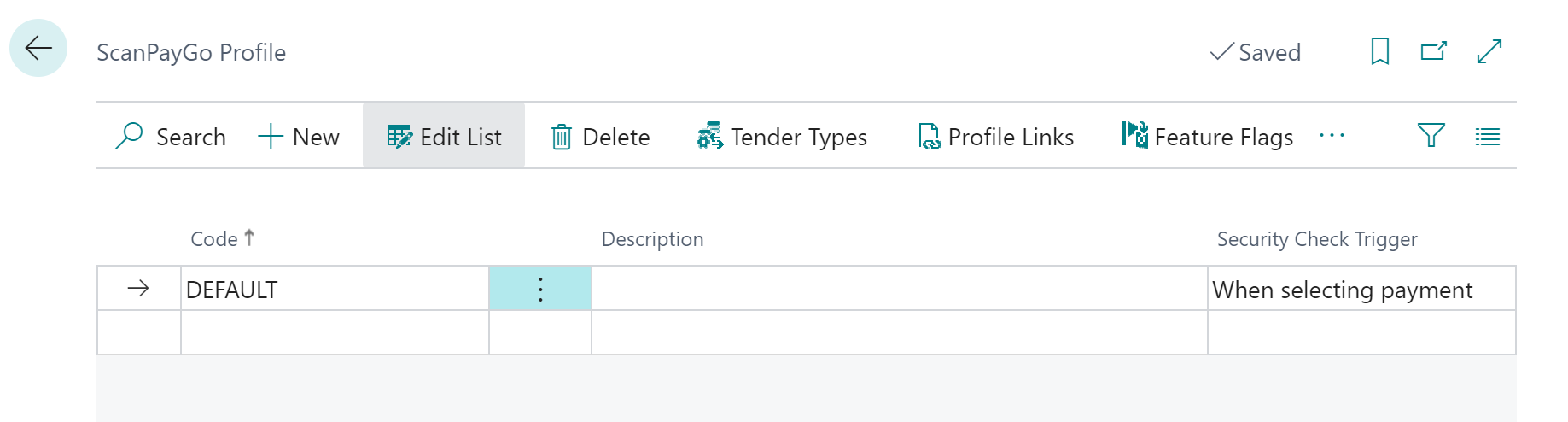The image size is (1568, 422).
Task: Click the bookmark icon
Action: (1379, 52)
